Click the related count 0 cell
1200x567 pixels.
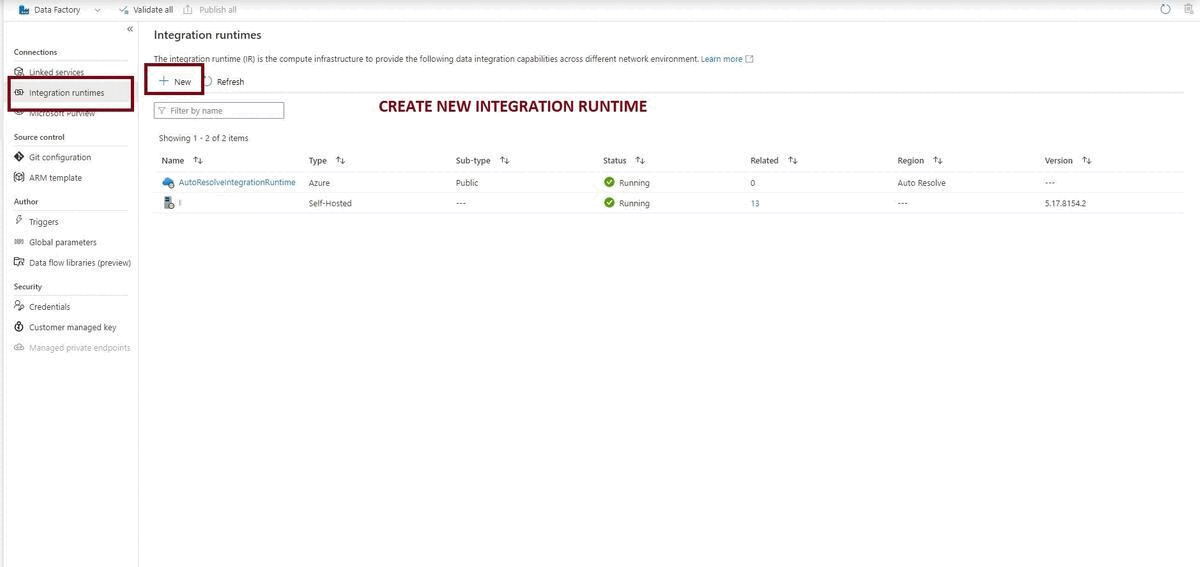[x=753, y=183]
